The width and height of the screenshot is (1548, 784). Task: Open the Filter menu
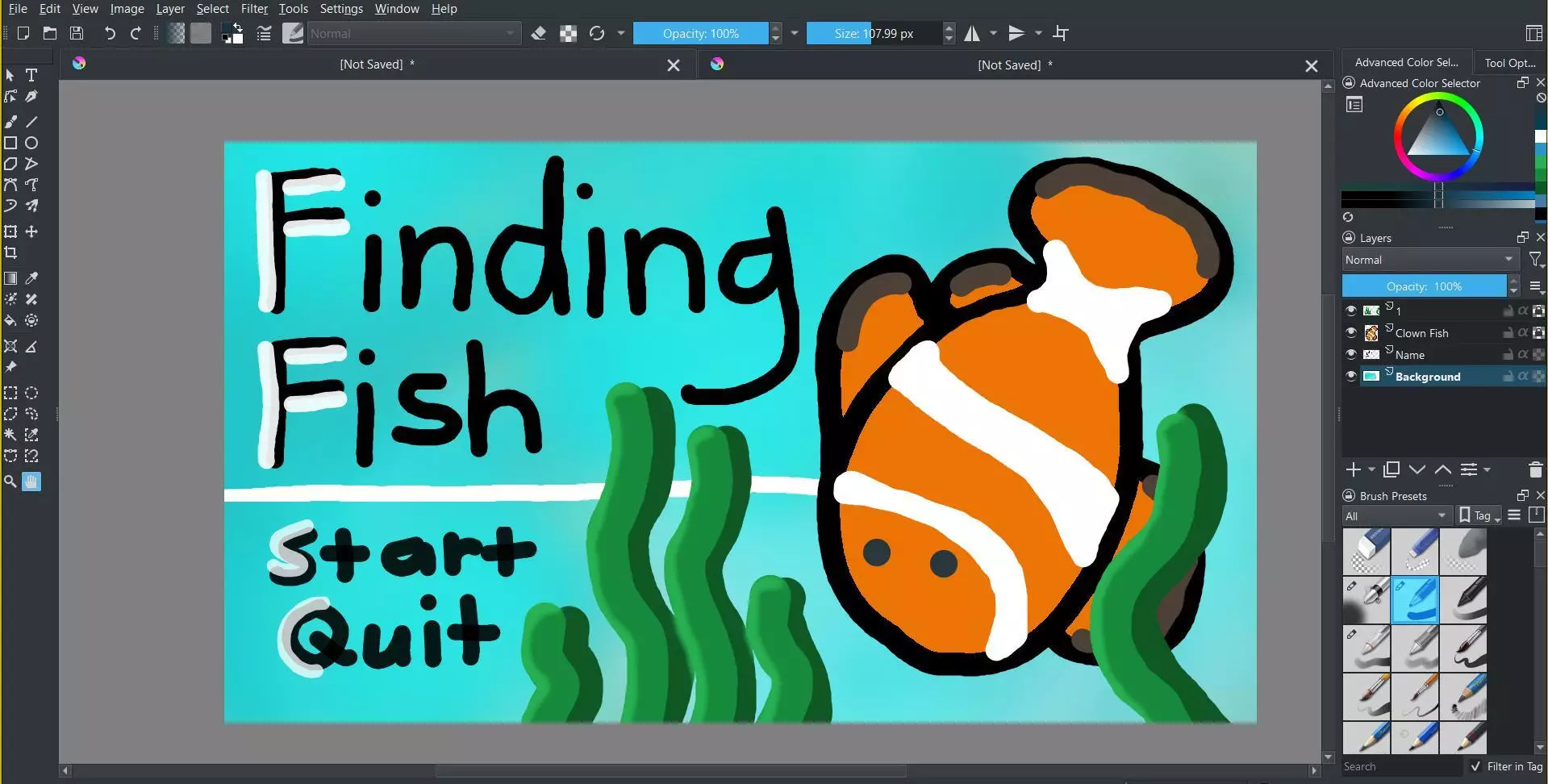254,9
